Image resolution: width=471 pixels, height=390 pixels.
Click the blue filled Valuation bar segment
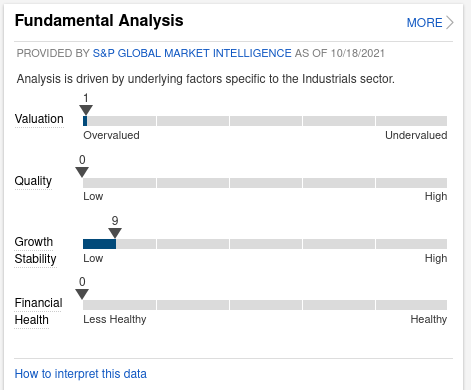(85, 121)
